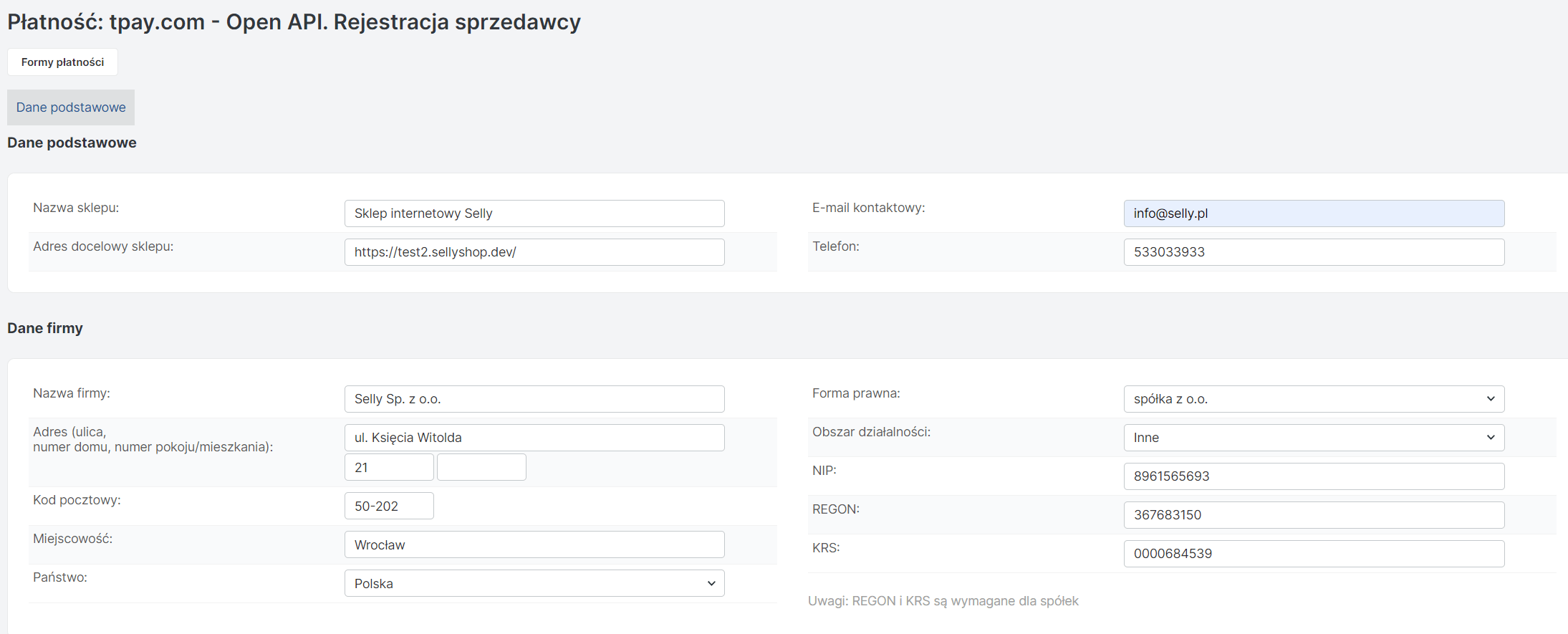1568x634 pixels.
Task: Click the chevron arrow of Państwo select
Action: [x=711, y=584]
